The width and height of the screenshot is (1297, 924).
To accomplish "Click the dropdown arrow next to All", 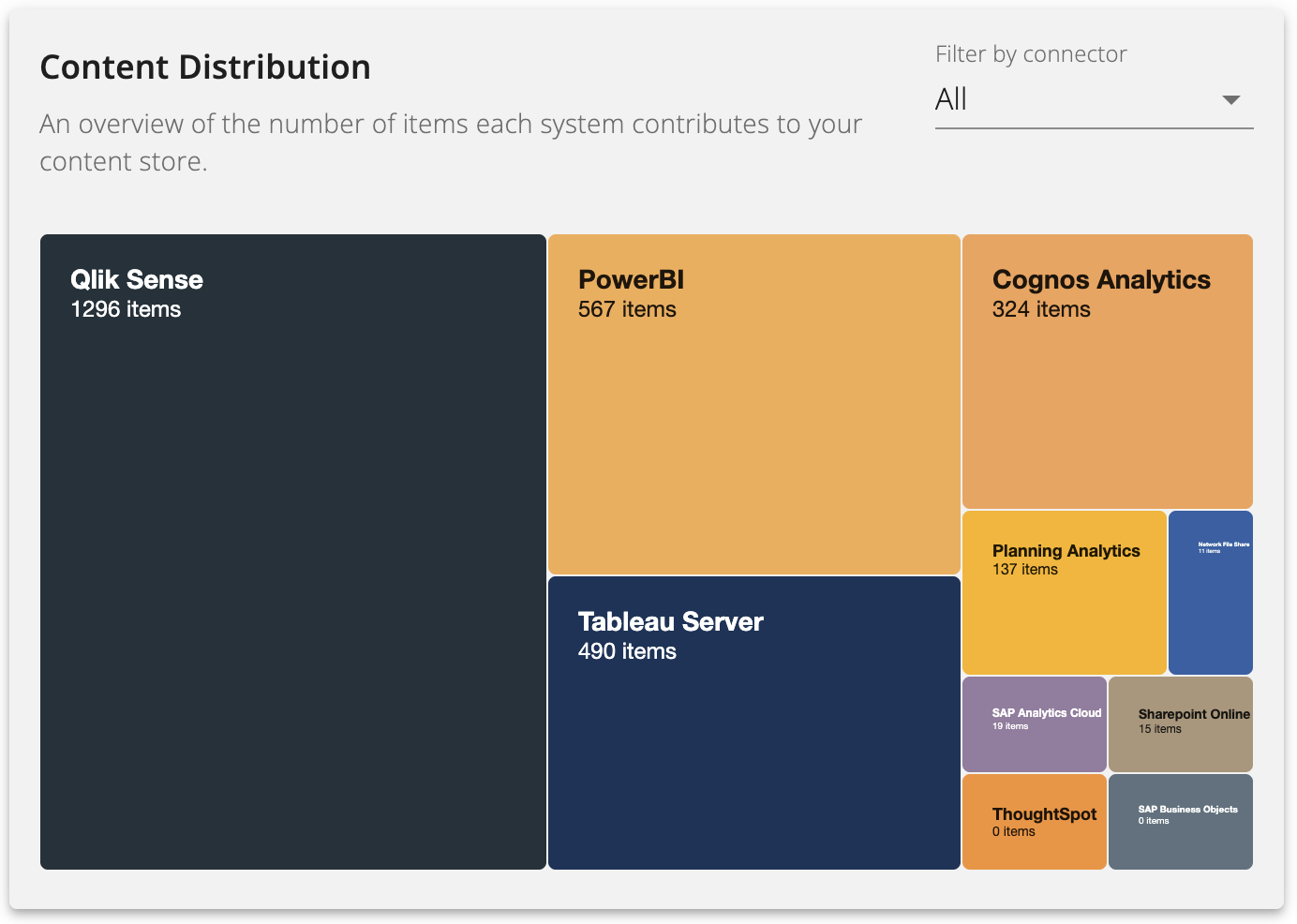I will 1231,100.
